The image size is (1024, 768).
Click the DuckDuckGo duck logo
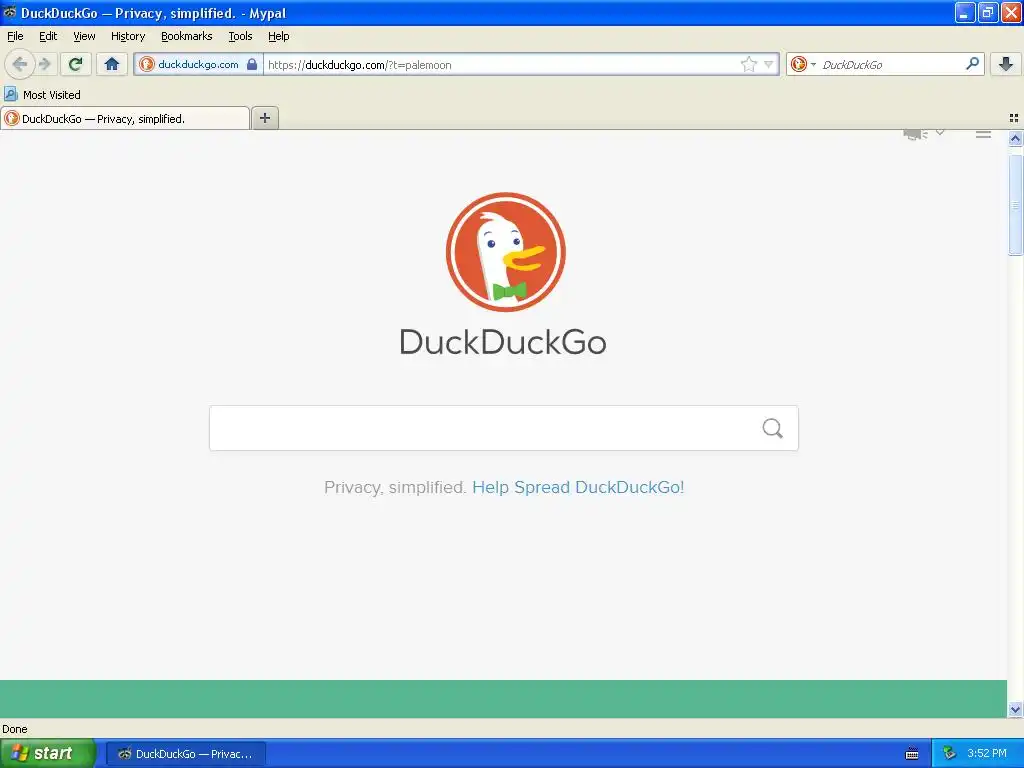click(505, 252)
